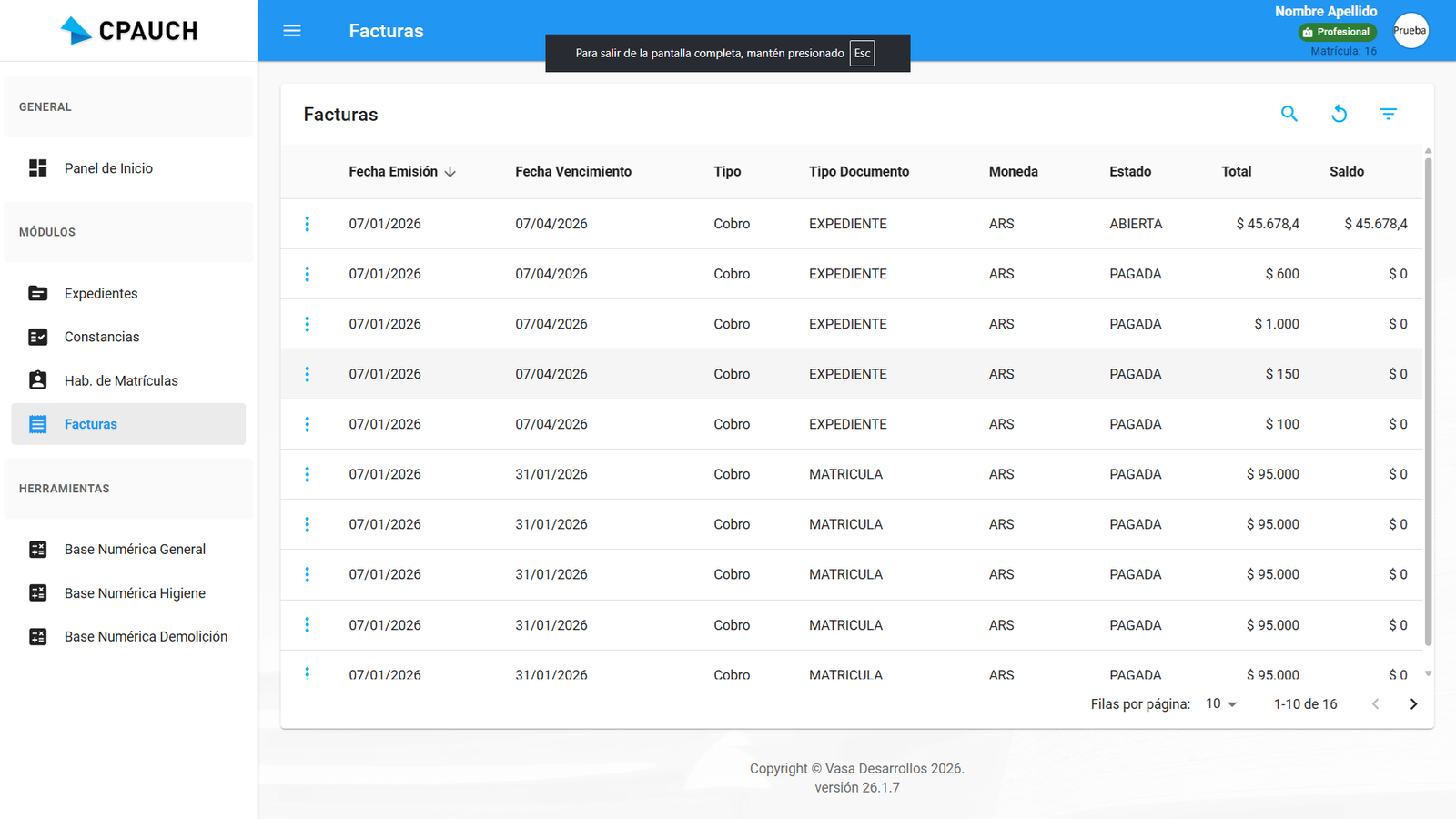Go to Panel de Inicio
The height and width of the screenshot is (819, 1456).
point(108,168)
